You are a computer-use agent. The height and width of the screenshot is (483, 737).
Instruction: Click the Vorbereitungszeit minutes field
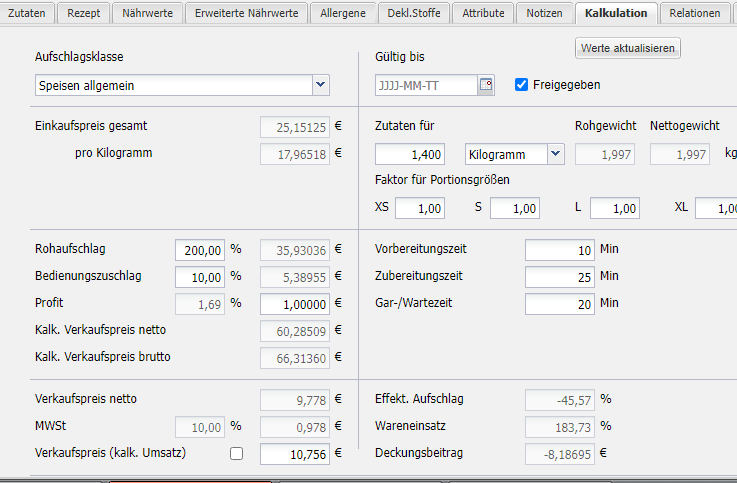(559, 250)
